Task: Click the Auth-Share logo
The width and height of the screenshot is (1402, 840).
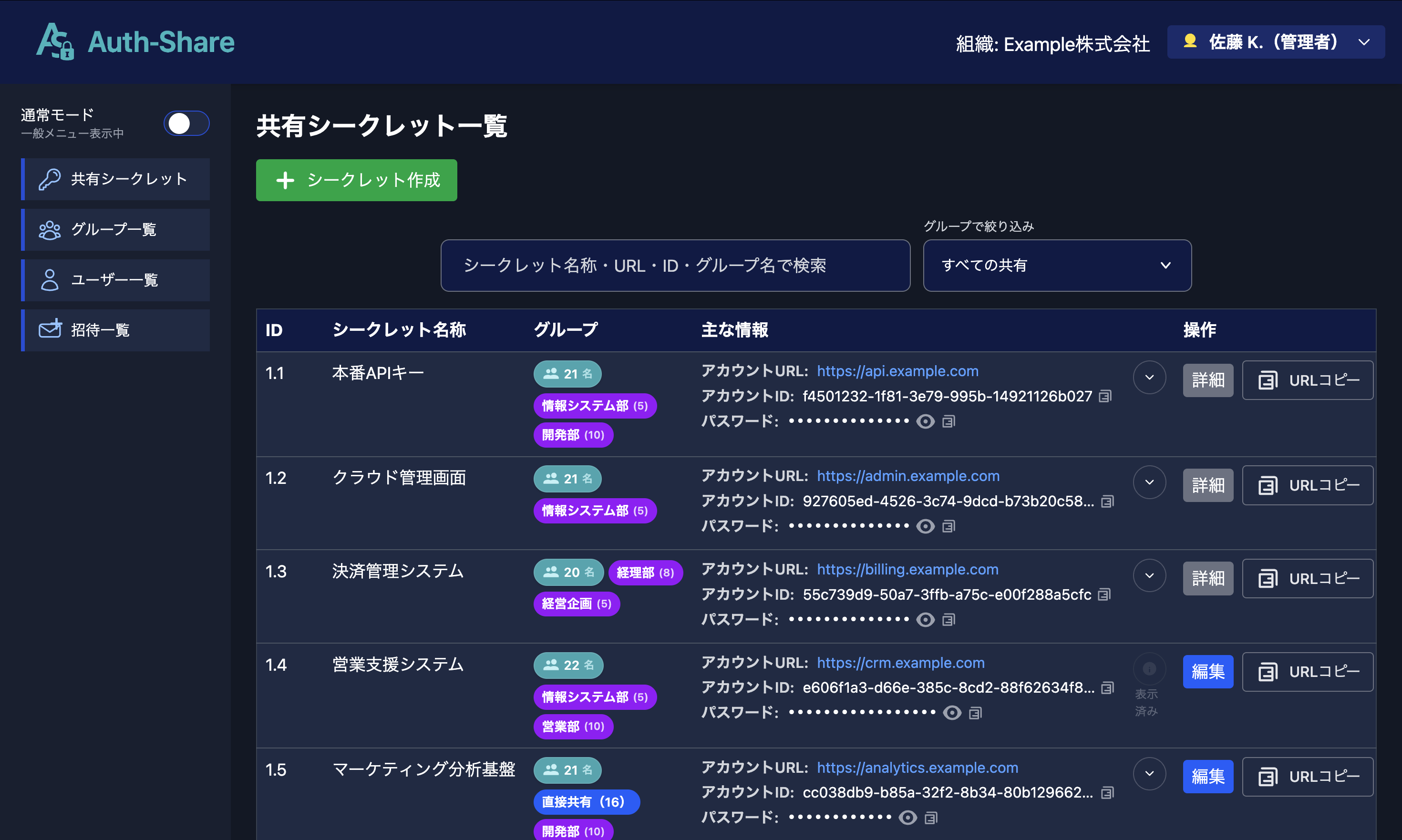Action: pyautogui.click(x=135, y=41)
